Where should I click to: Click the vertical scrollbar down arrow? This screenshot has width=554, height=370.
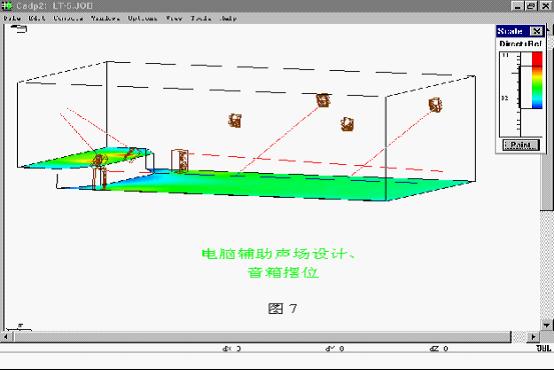tap(547, 324)
